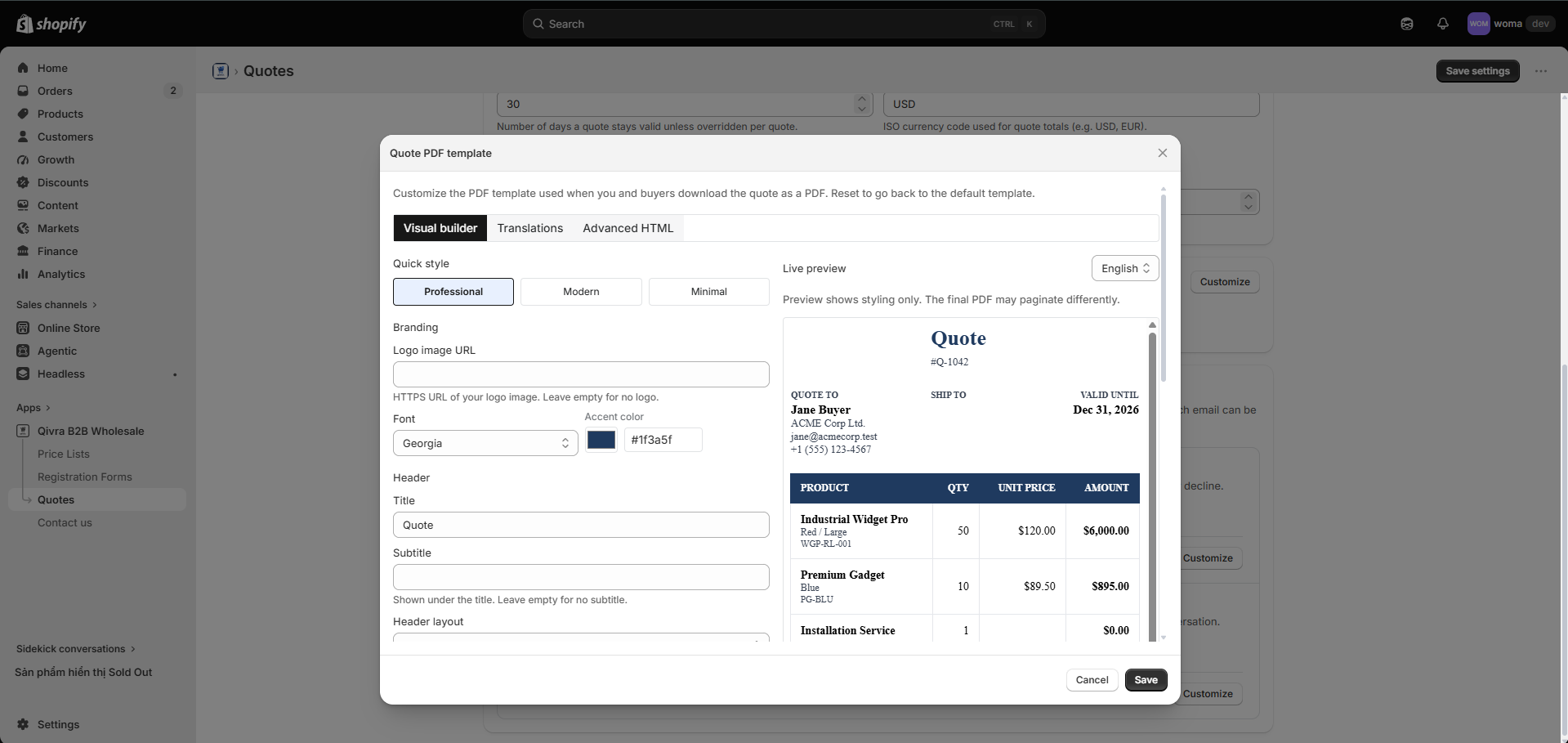
Task: Click the woma account avatar
Action: pyautogui.click(x=1478, y=24)
